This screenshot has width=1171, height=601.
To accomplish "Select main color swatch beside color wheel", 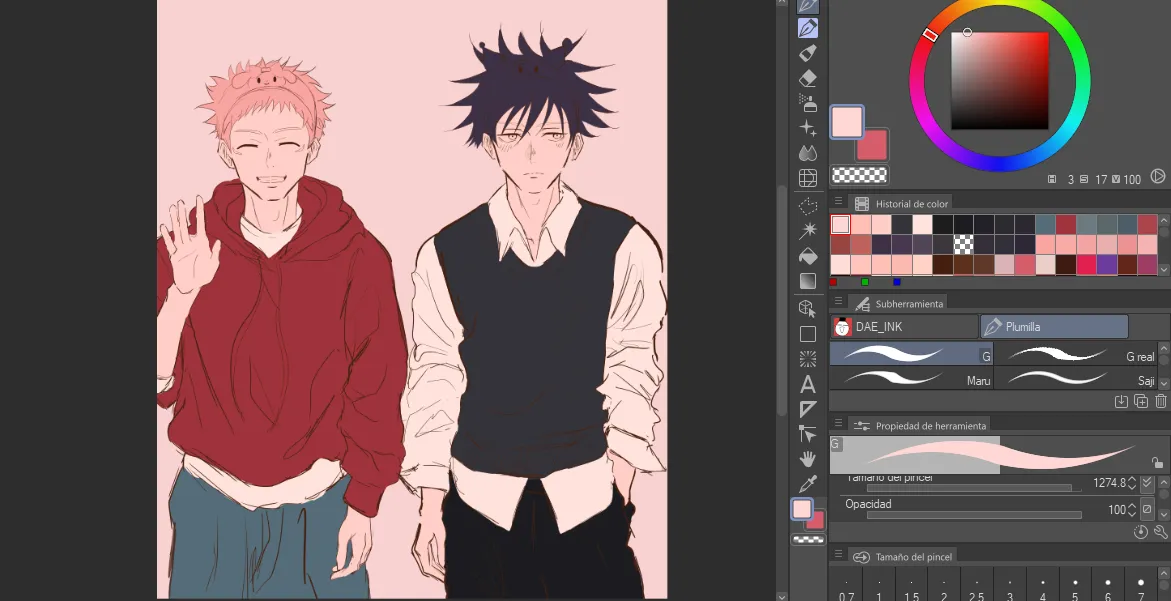I will (847, 122).
